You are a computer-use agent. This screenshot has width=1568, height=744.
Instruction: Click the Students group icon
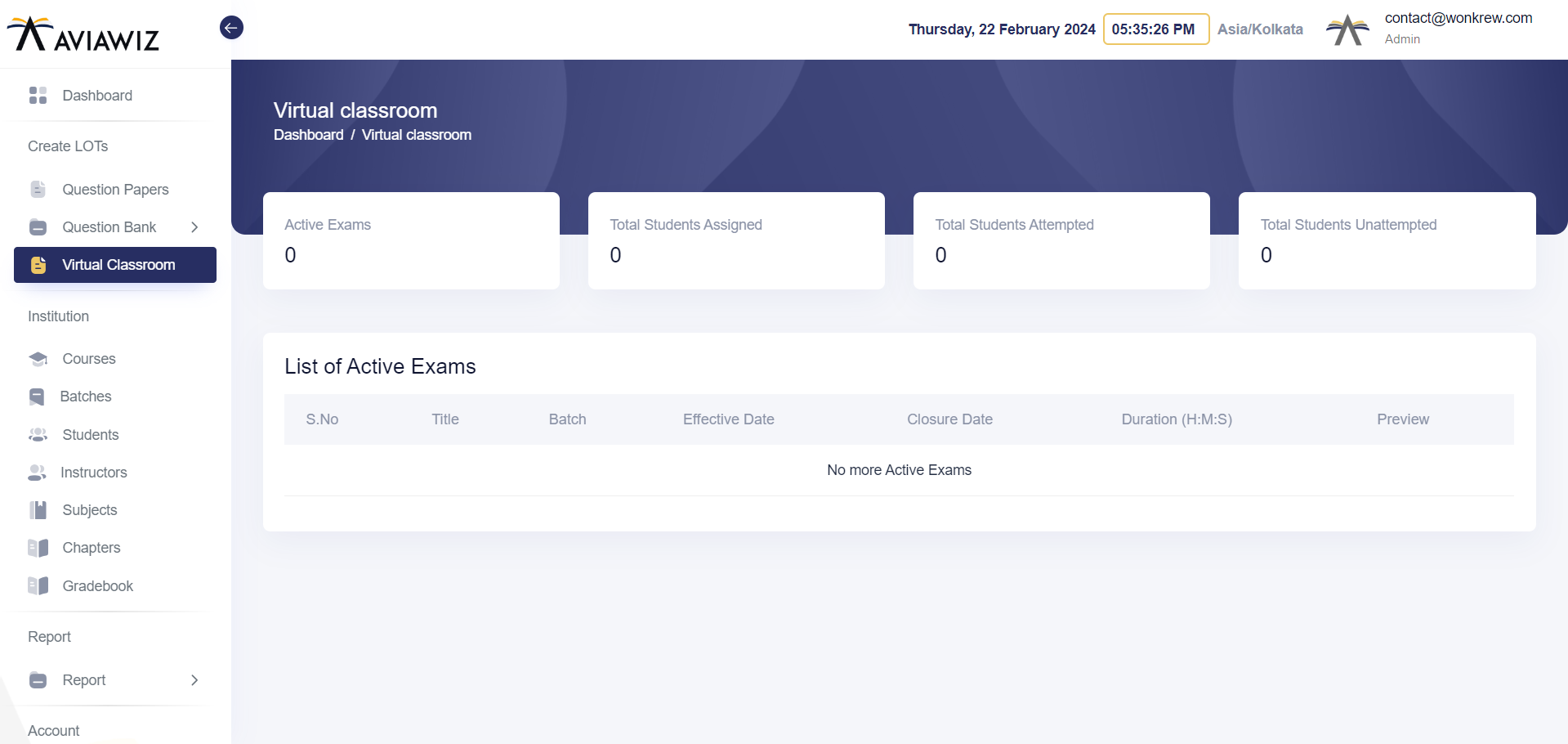click(38, 435)
